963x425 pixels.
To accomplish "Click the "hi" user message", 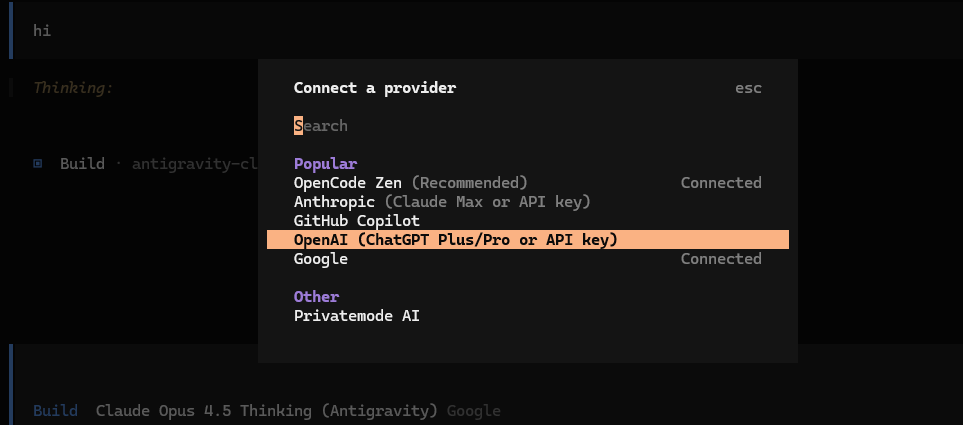I will pos(42,30).
